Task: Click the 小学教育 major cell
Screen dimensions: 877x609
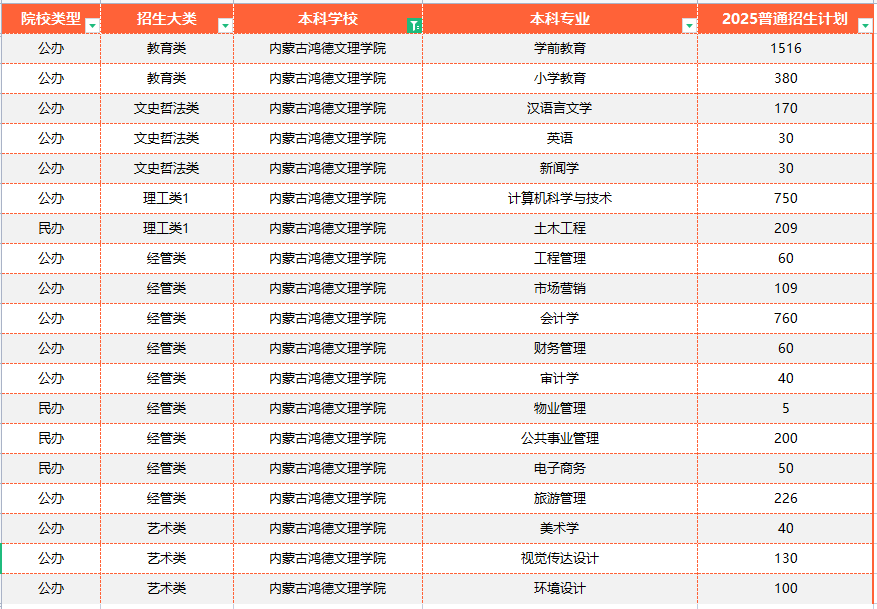Action: pyautogui.click(x=560, y=78)
